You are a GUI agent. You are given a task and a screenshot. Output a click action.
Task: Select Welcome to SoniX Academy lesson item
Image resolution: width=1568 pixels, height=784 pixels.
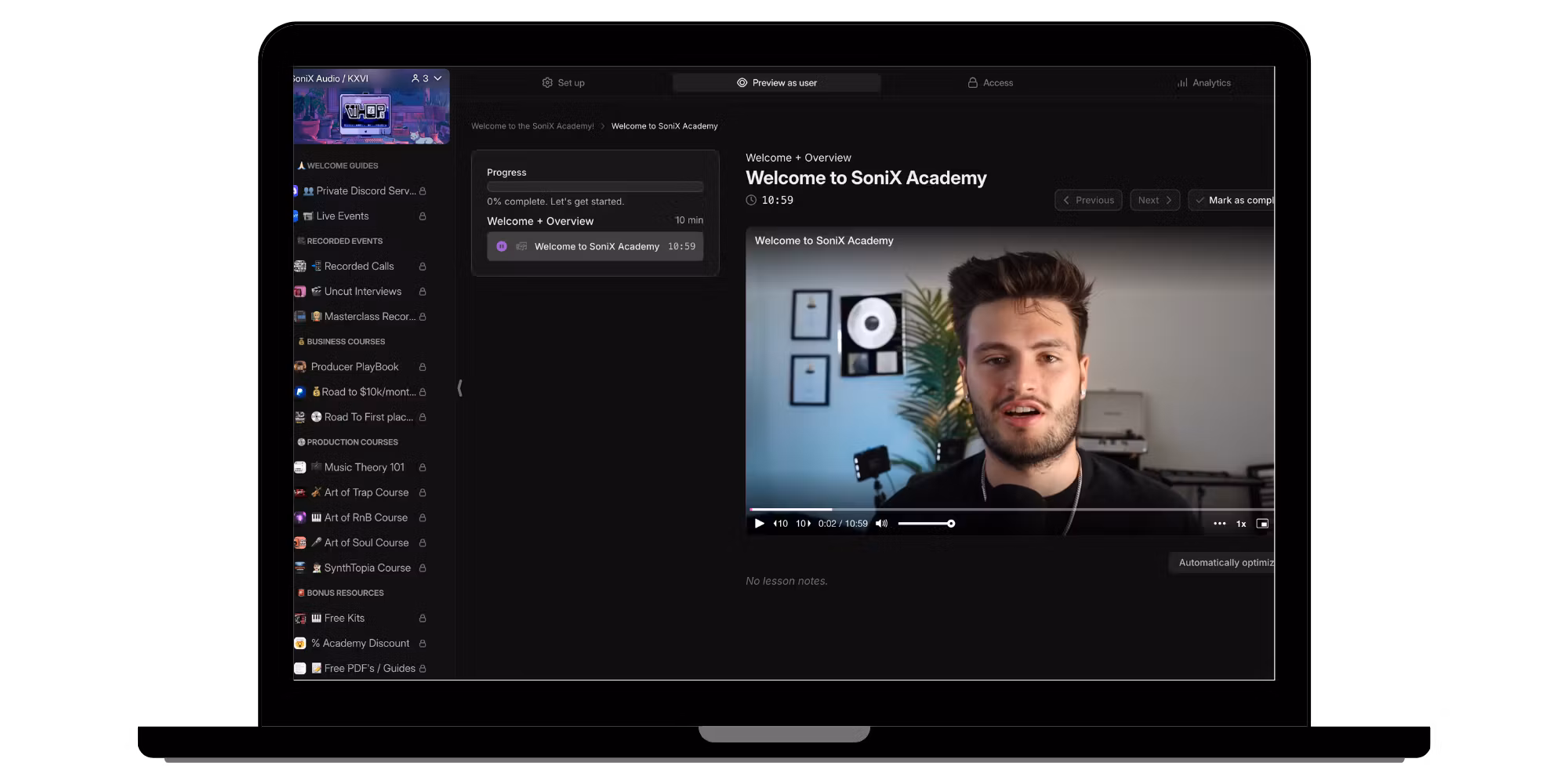pyautogui.click(x=595, y=247)
